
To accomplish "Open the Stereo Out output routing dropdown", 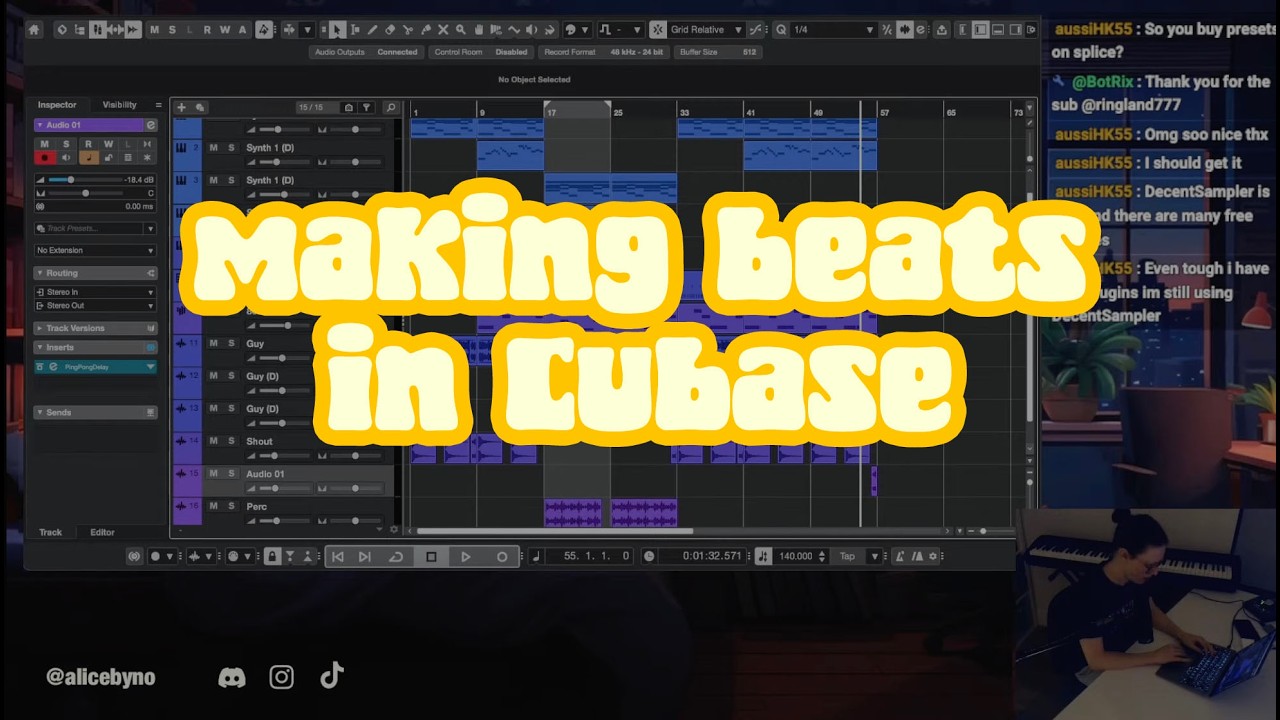I will 96,305.
